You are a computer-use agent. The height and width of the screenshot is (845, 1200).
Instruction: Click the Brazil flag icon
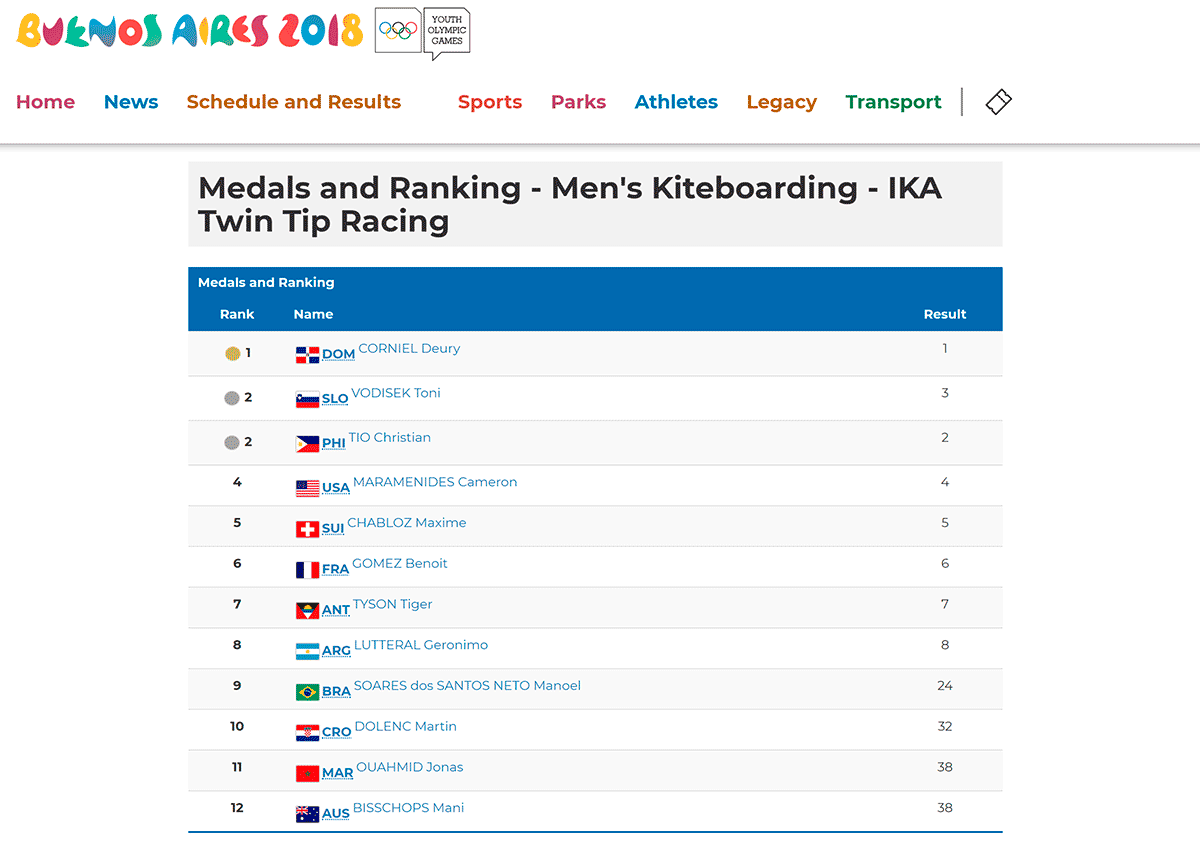coord(307,692)
